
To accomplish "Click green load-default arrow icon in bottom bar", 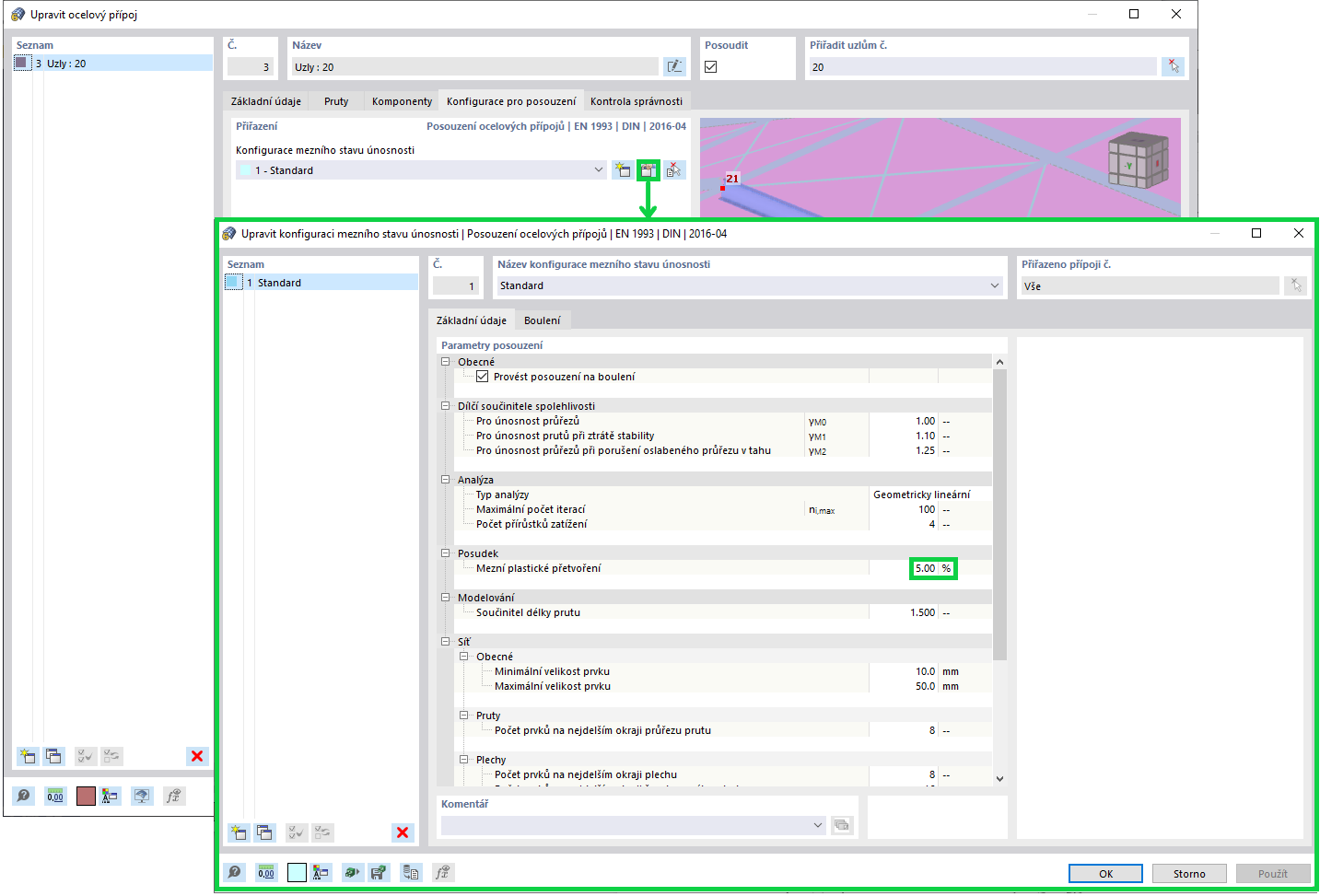I will 352,872.
